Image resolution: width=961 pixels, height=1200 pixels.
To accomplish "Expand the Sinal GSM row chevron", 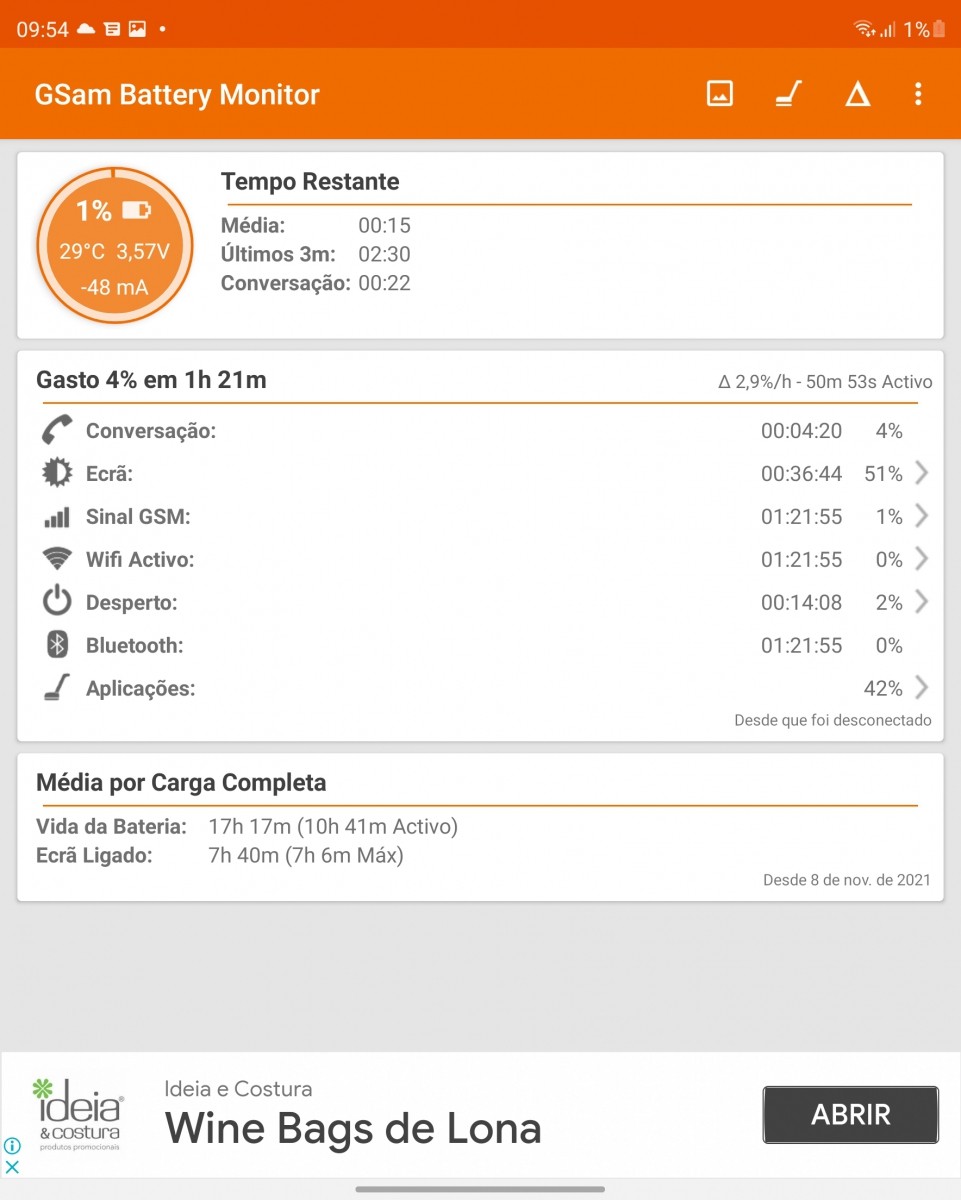I will [x=921, y=517].
